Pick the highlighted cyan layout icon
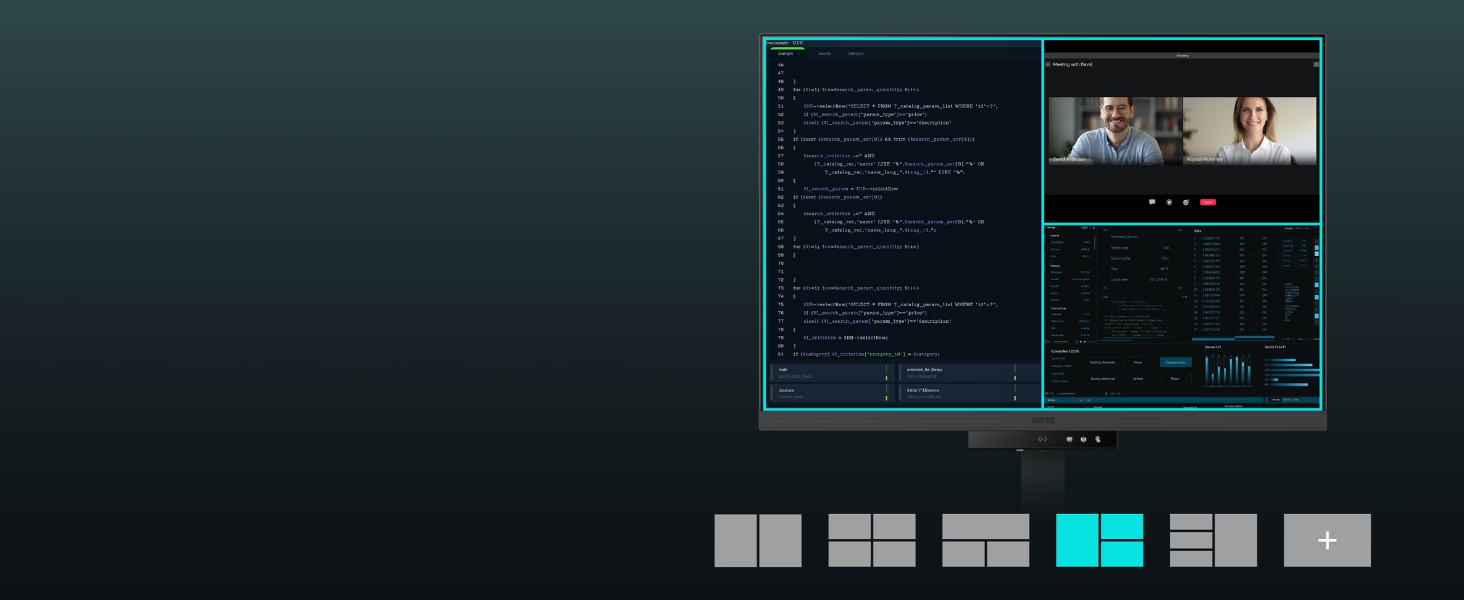Image resolution: width=1464 pixels, height=600 pixels. 1099,540
